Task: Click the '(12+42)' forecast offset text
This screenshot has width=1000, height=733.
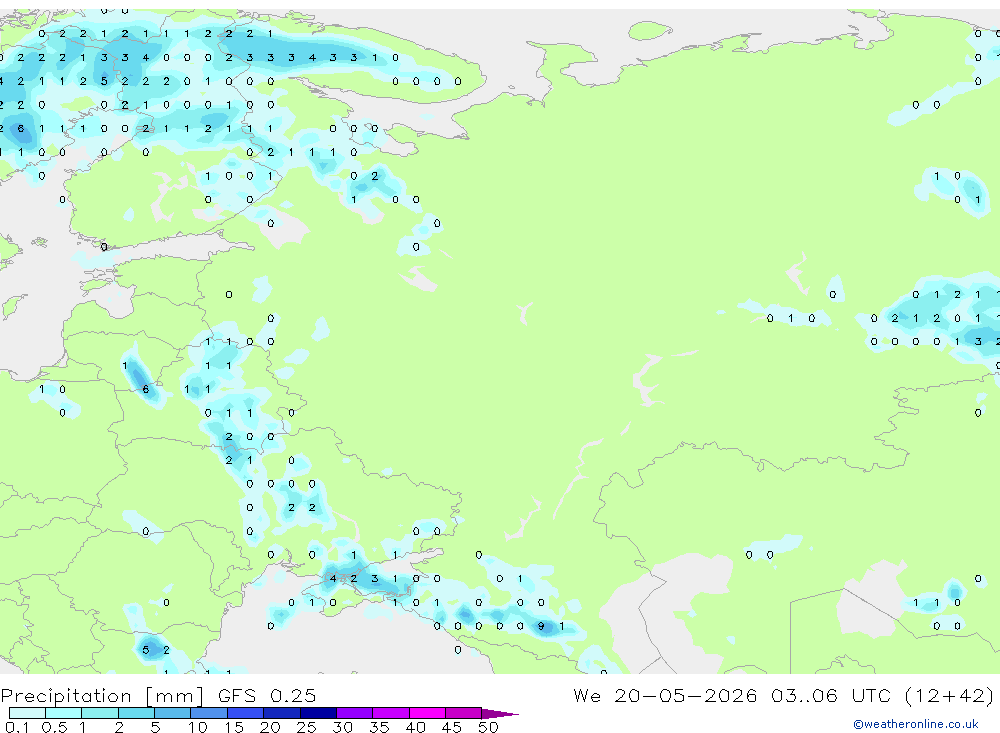Action: click(x=949, y=695)
